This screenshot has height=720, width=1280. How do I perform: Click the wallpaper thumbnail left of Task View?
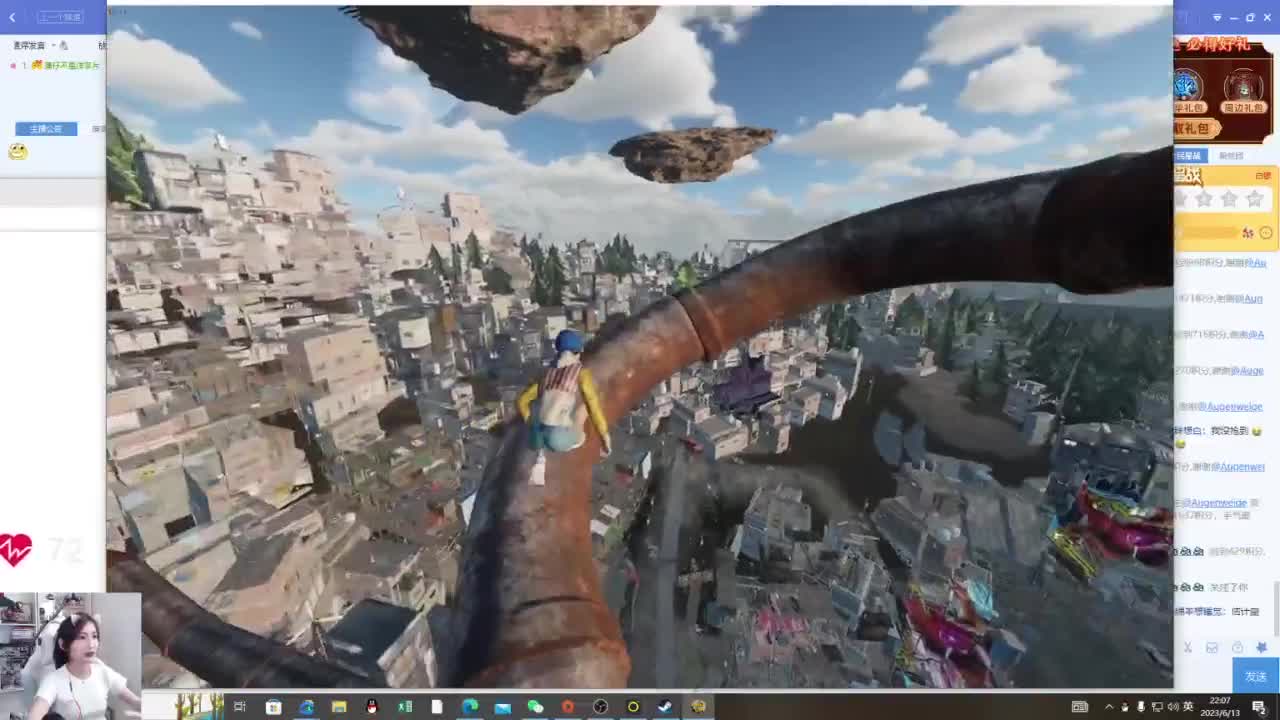[x=184, y=707]
